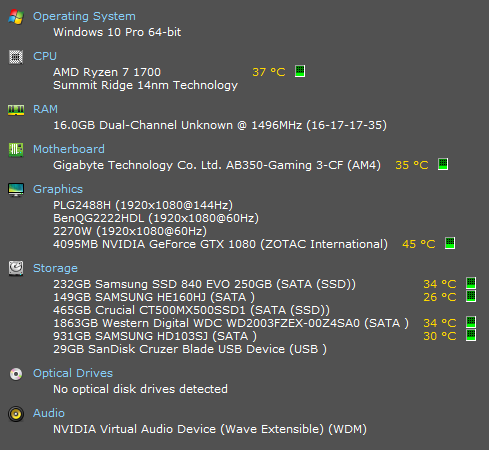Open the Graphics section heading

coord(58,189)
